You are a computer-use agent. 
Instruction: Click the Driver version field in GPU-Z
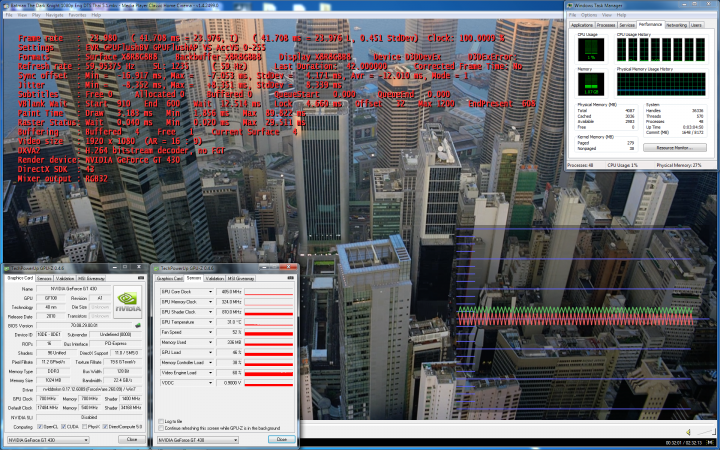pos(89,389)
